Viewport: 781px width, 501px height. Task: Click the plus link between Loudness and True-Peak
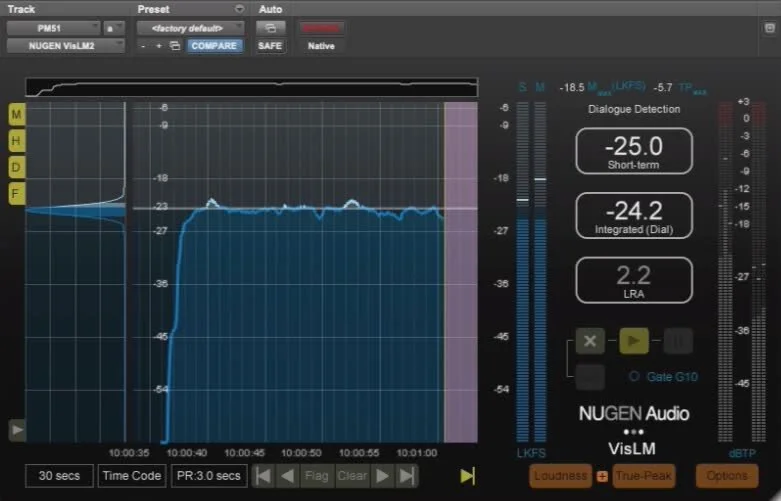tap(602, 477)
